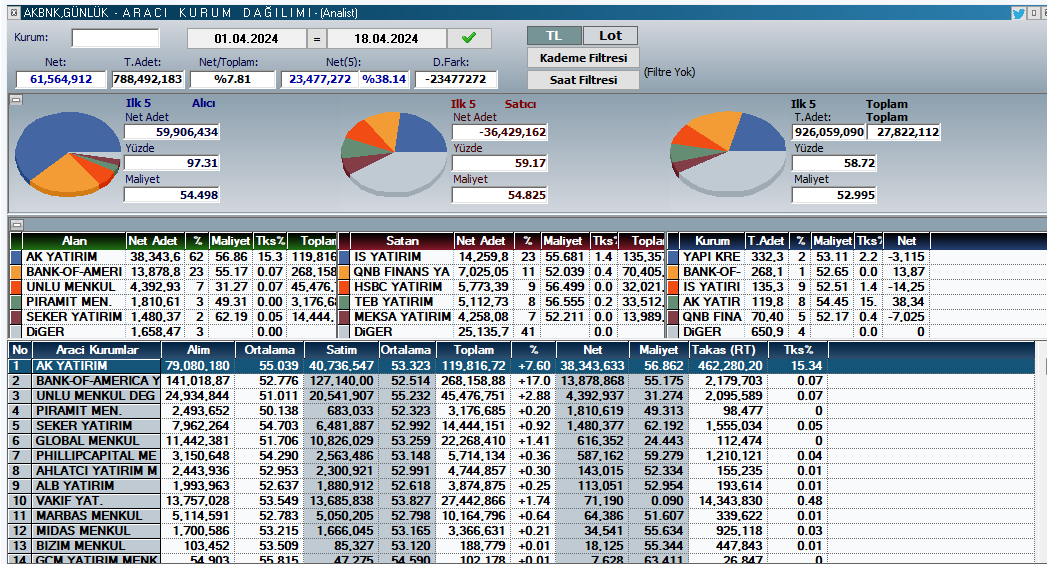The height and width of the screenshot is (564, 1047).
Task: Sort main table by Takas (RT) column
Action: click(726, 350)
